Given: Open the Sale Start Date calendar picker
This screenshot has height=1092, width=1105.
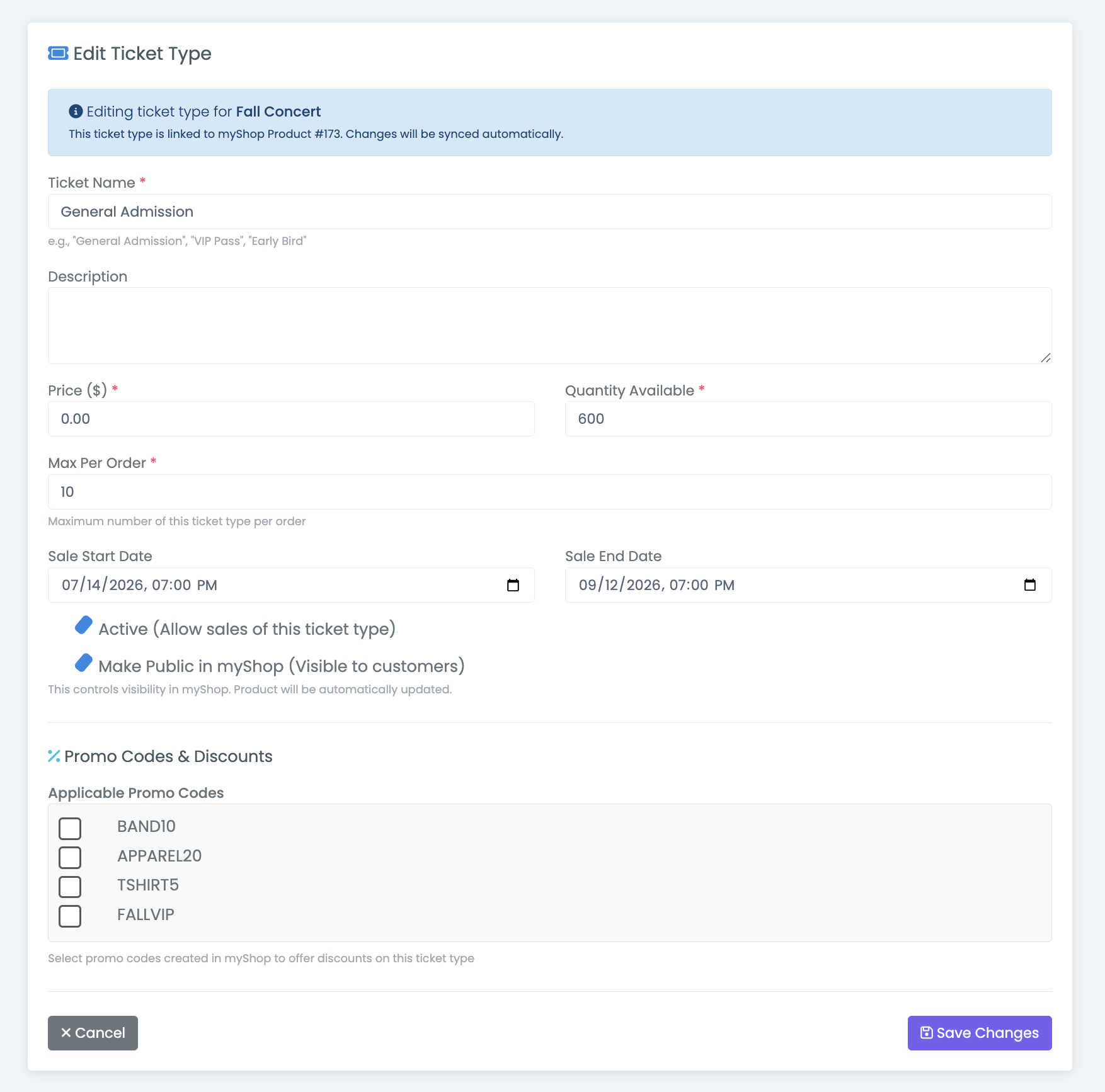Looking at the screenshot, I should [513, 585].
